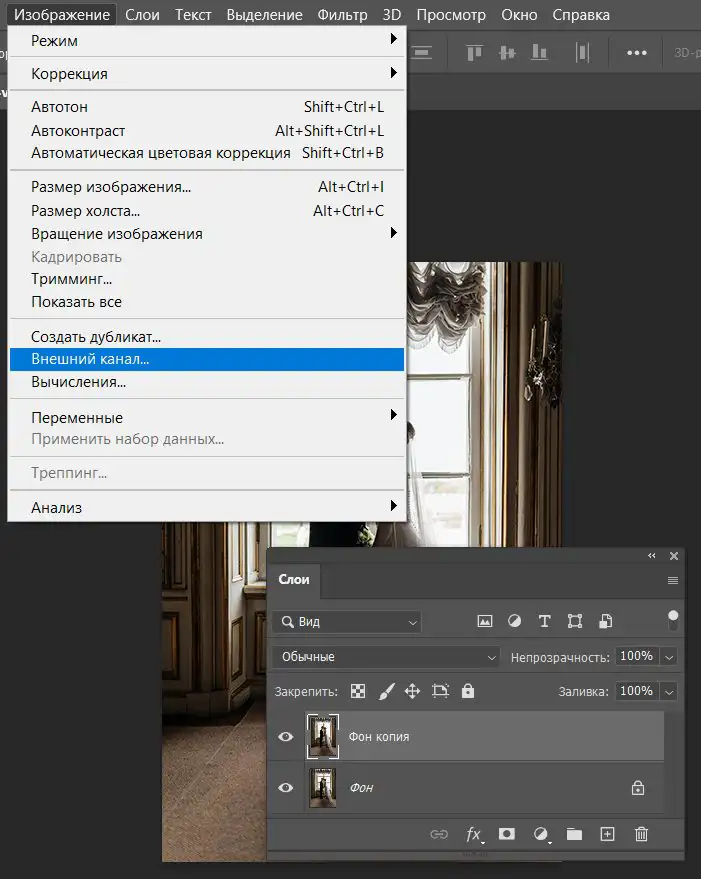Create new adjustment layer icon
Screen dimensions: 701x879
click(541, 834)
